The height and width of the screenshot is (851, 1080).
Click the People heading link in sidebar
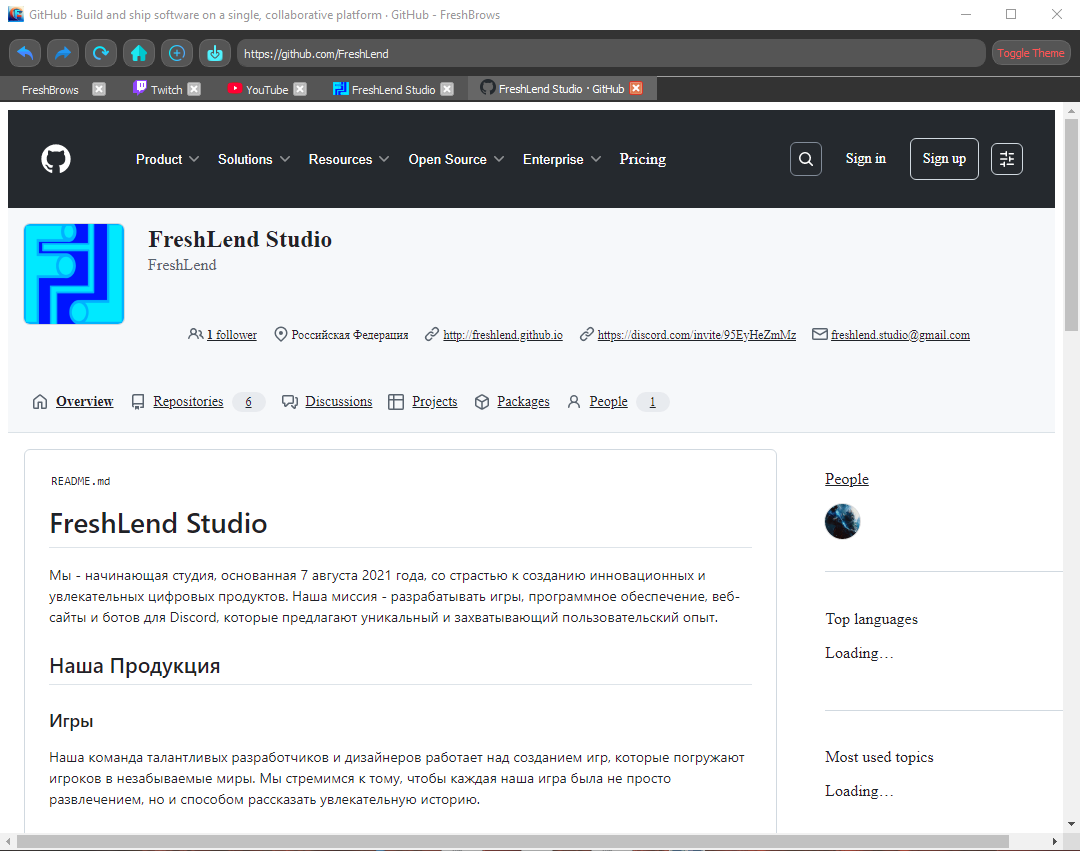click(847, 479)
